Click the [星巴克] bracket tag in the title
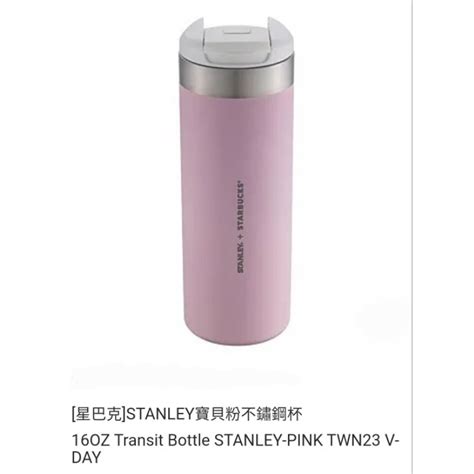This screenshot has width=474, height=474. [x=99, y=415]
